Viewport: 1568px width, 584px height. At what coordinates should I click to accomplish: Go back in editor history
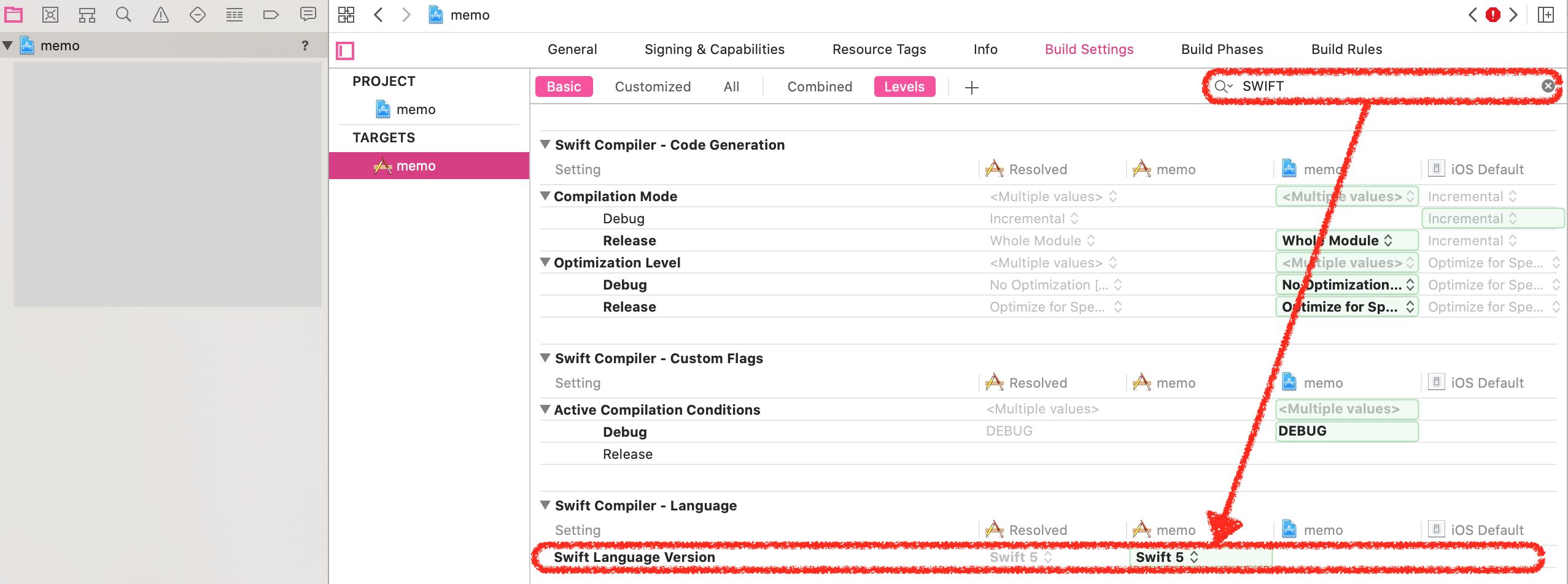tap(378, 15)
